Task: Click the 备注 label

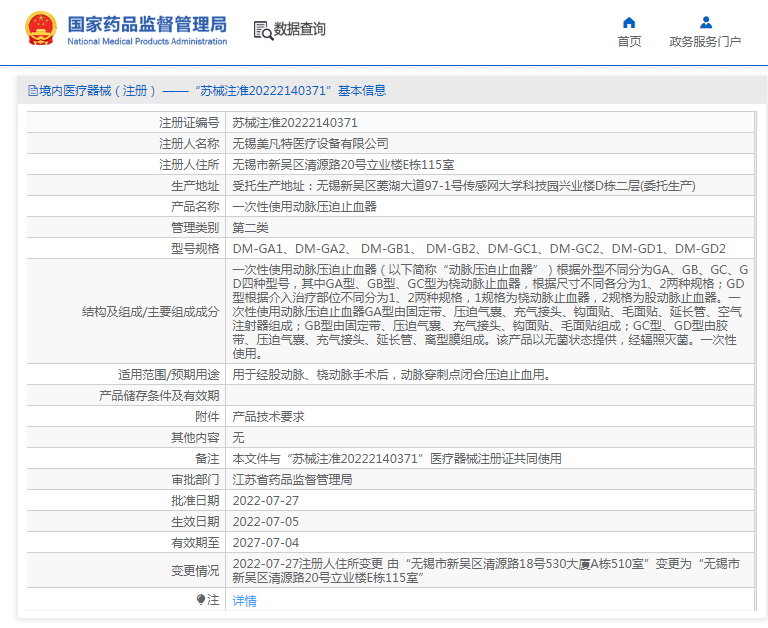Action: (x=207, y=459)
